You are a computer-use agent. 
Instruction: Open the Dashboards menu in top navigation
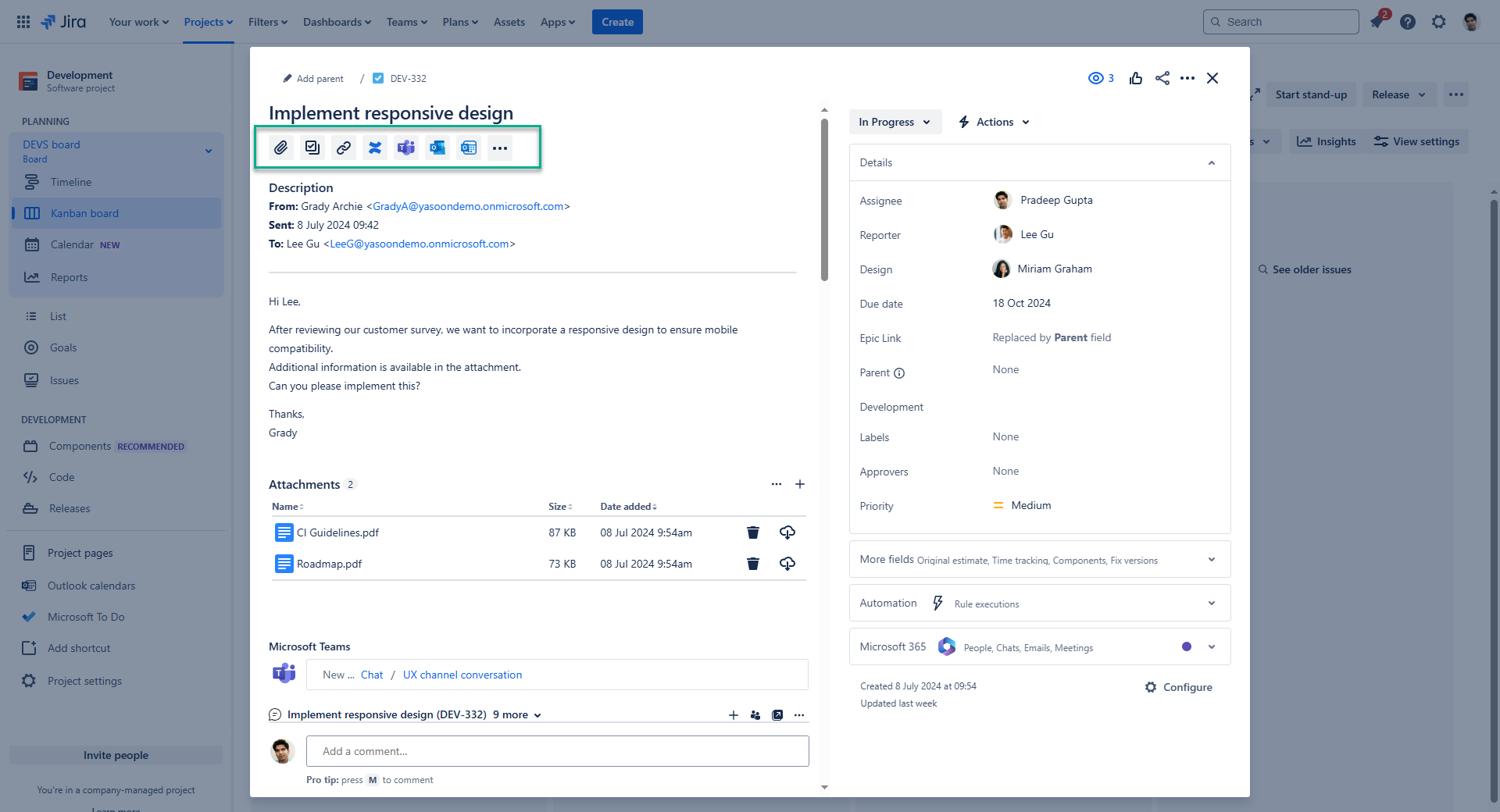tap(337, 22)
